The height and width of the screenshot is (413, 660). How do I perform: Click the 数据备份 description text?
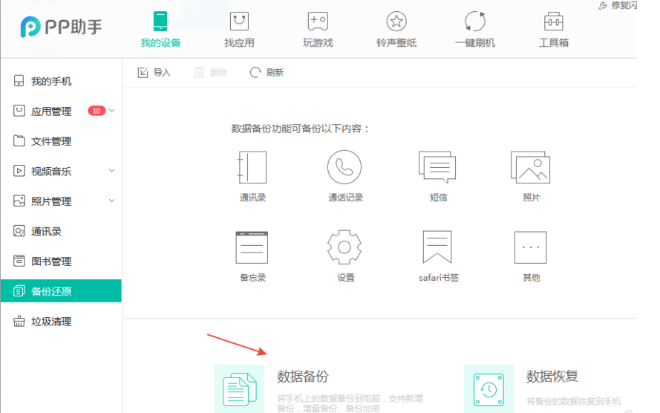pos(350,403)
